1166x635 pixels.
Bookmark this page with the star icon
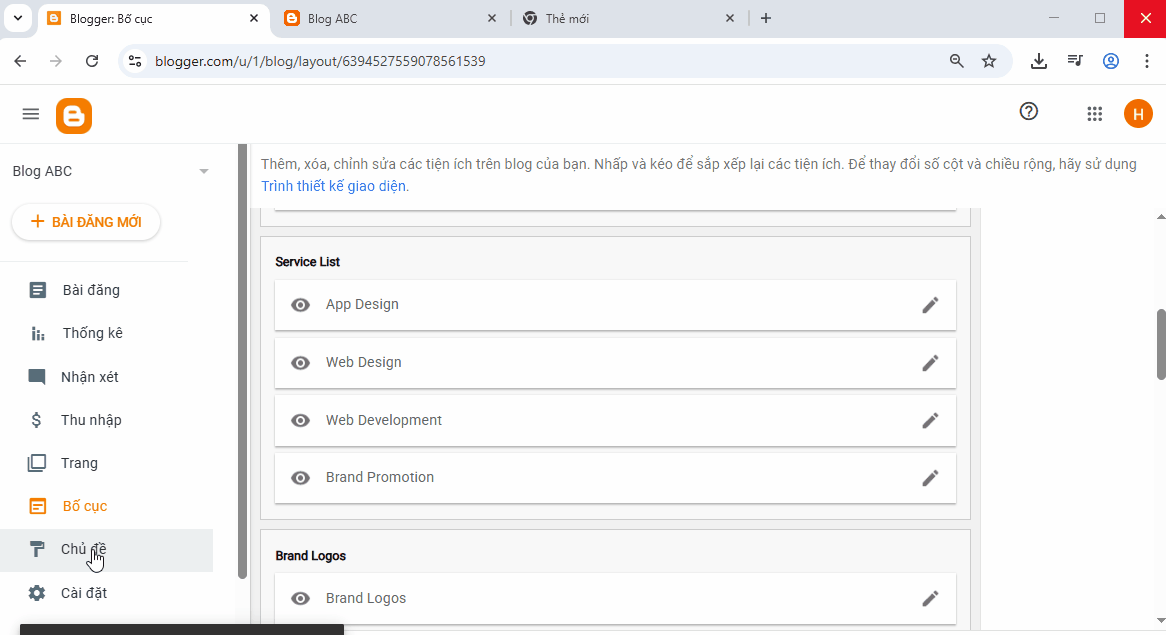click(x=989, y=61)
